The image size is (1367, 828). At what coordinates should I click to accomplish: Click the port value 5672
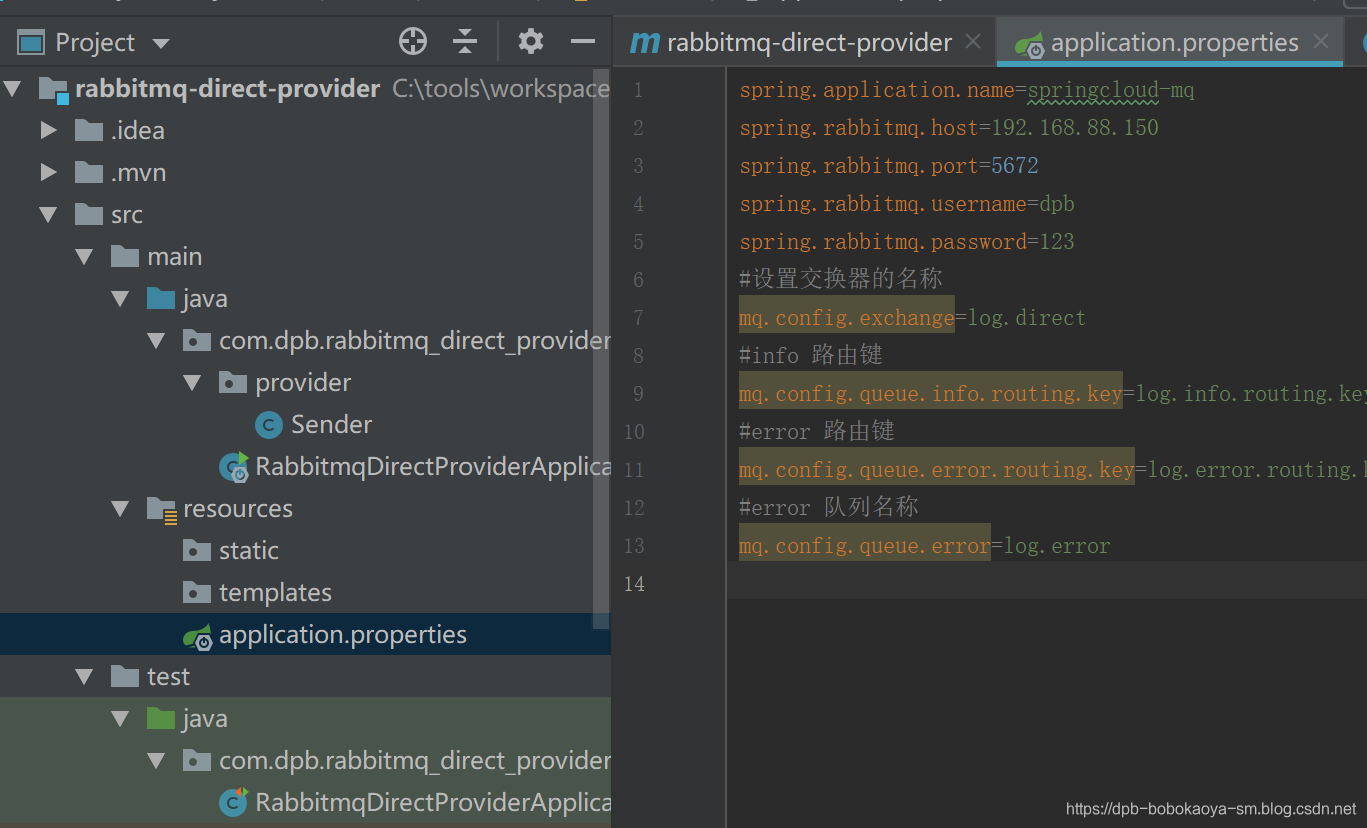pyautogui.click(x=1015, y=166)
